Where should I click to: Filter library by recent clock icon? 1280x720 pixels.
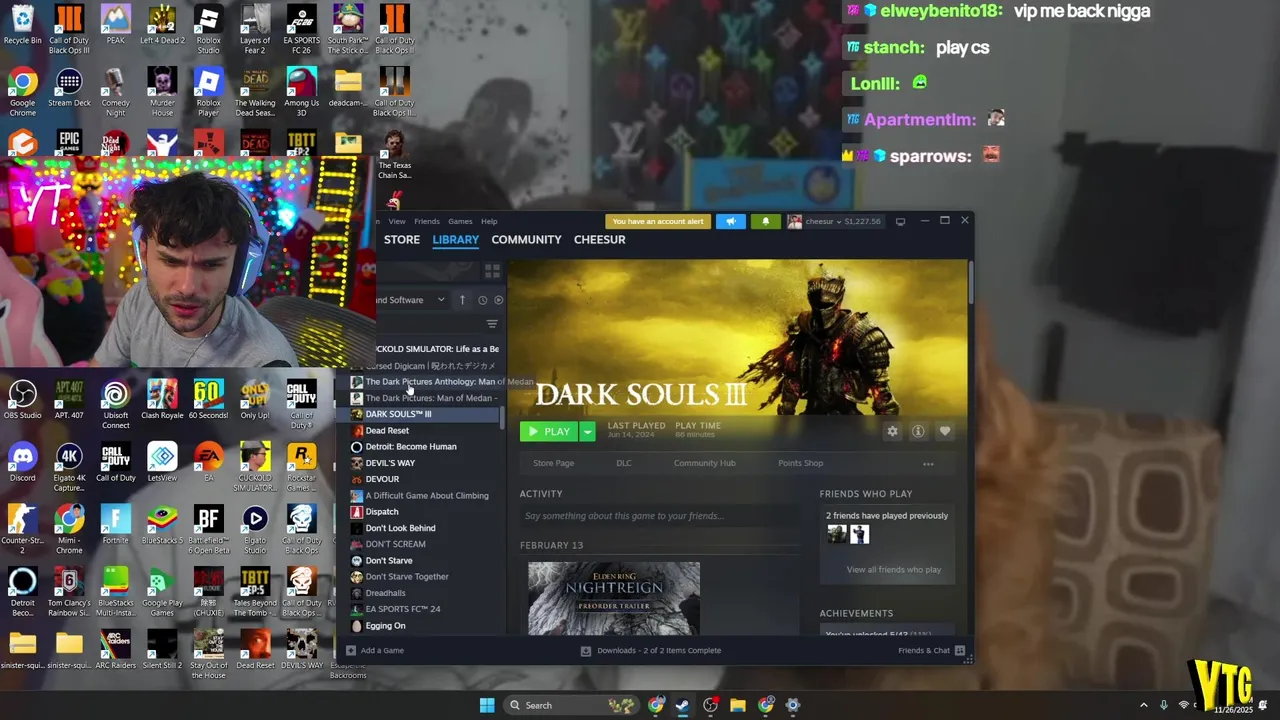pyautogui.click(x=482, y=300)
